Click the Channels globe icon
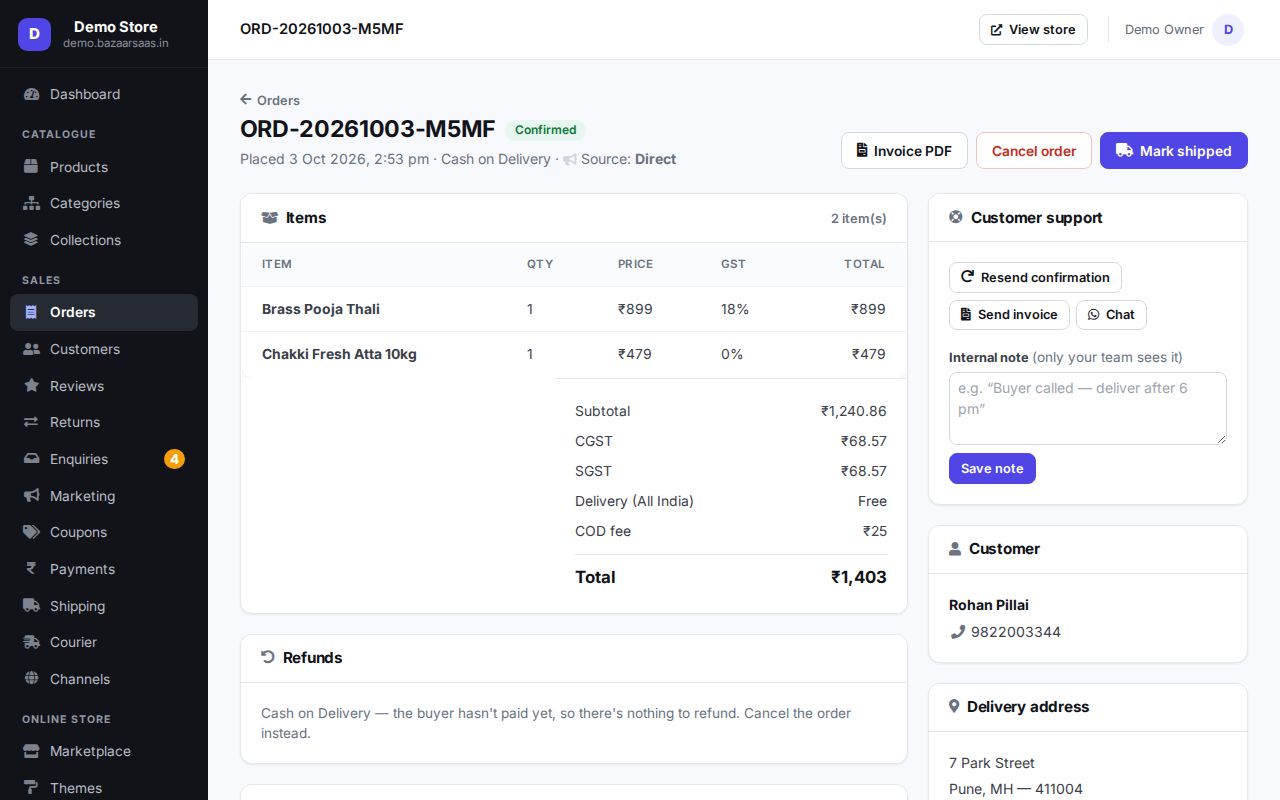Viewport: 1280px width, 800px height. (31, 679)
